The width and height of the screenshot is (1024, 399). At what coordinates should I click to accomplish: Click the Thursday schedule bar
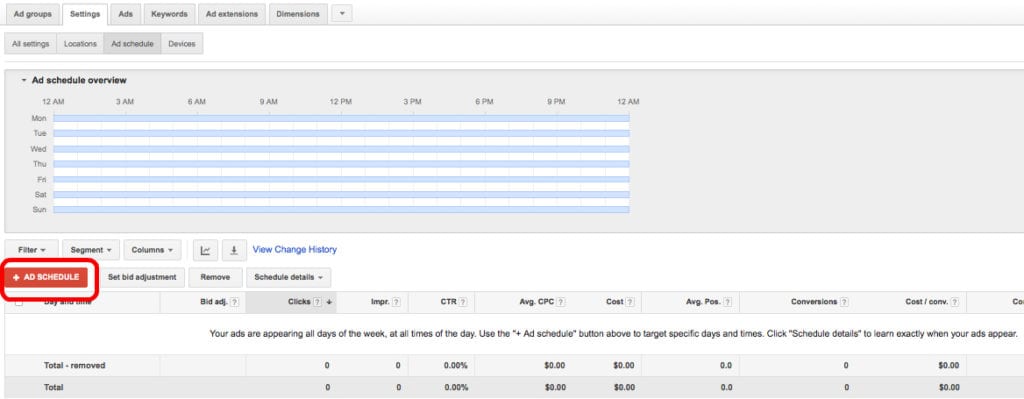click(342, 164)
